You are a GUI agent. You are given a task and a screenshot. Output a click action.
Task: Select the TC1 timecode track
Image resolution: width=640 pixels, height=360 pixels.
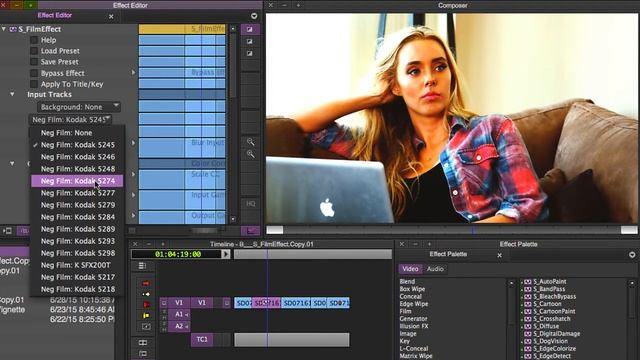[x=202, y=339]
